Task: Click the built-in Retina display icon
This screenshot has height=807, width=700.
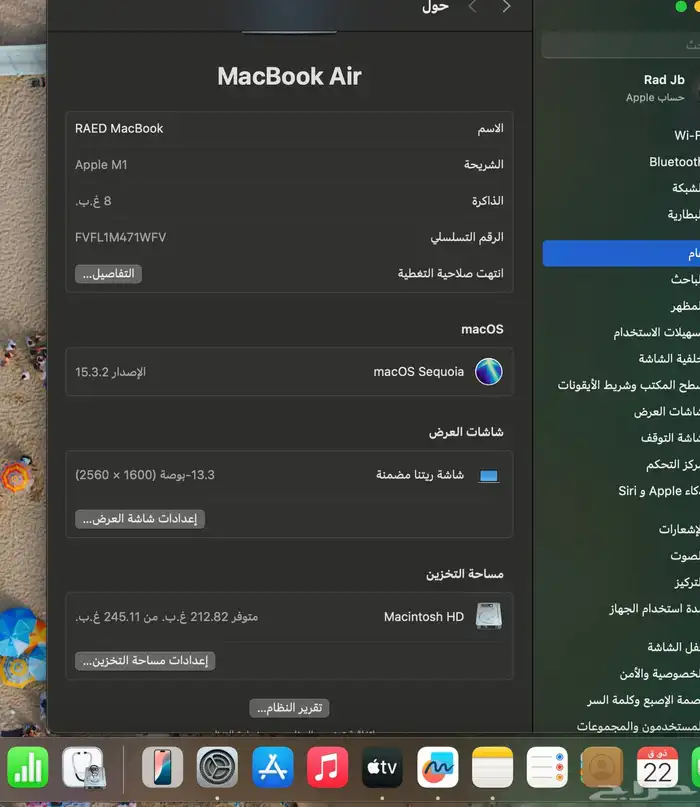Action: click(x=488, y=476)
